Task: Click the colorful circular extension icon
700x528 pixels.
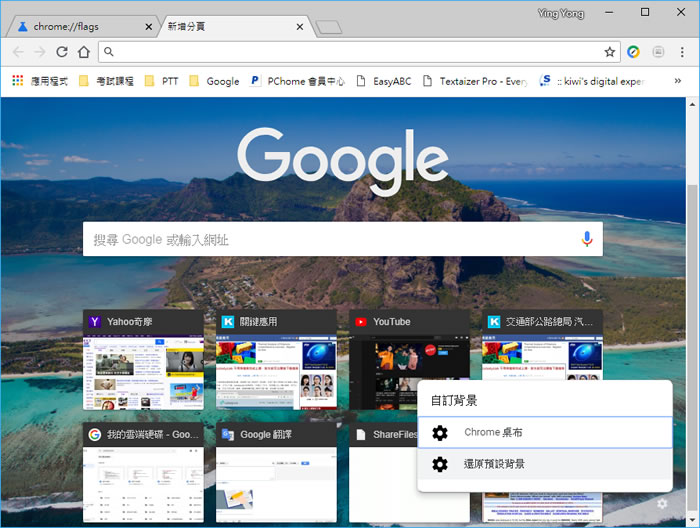Action: point(633,51)
